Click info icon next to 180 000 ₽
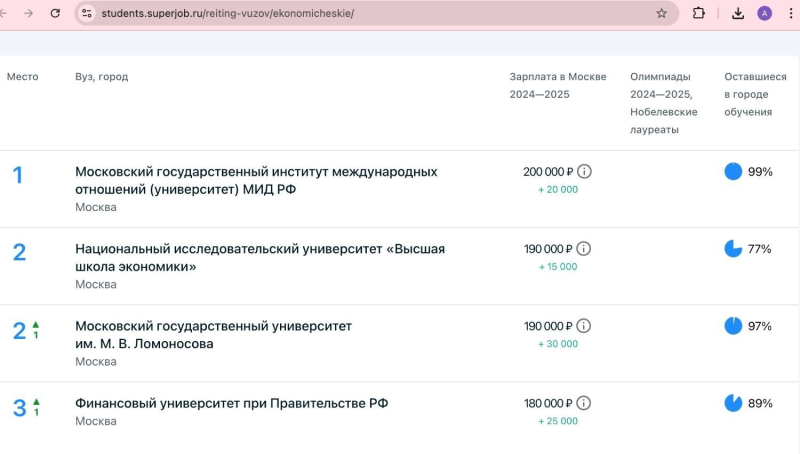The height and width of the screenshot is (454, 800). pos(585,403)
